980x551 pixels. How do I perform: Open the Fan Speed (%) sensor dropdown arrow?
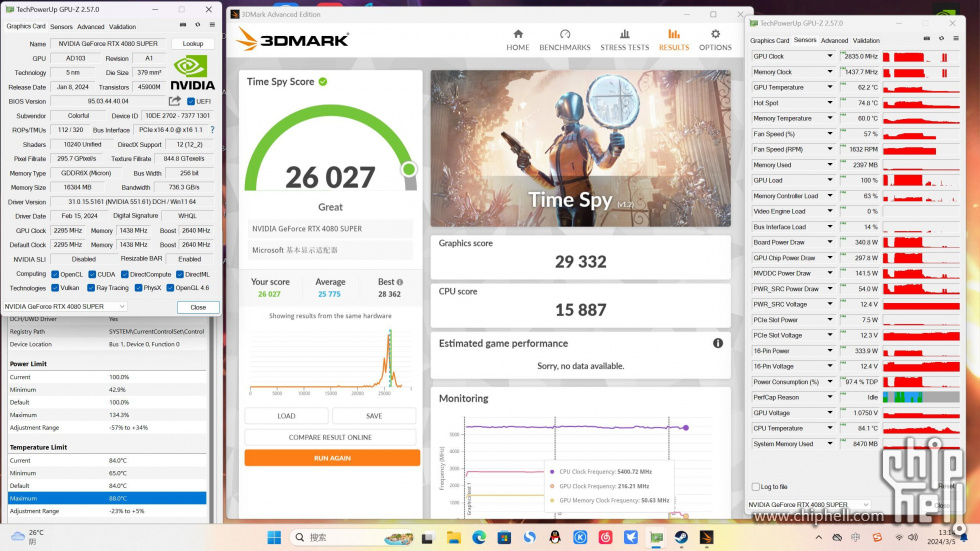(830, 134)
